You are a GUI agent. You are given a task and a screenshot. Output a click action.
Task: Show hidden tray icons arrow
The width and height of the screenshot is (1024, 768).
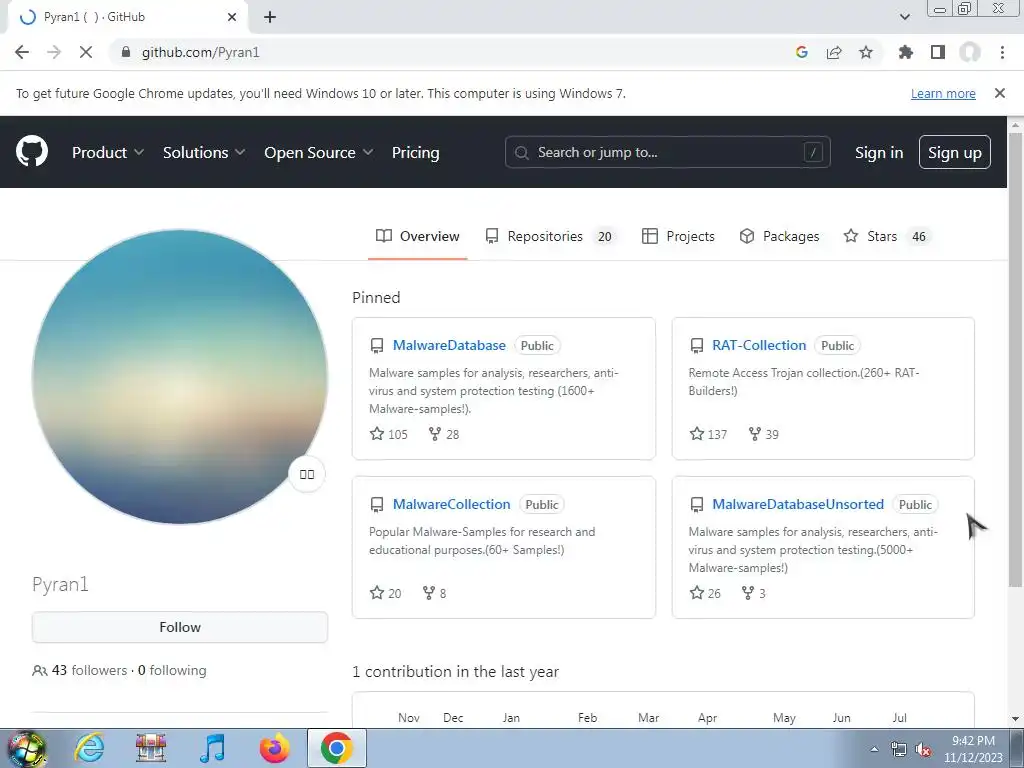click(x=874, y=750)
